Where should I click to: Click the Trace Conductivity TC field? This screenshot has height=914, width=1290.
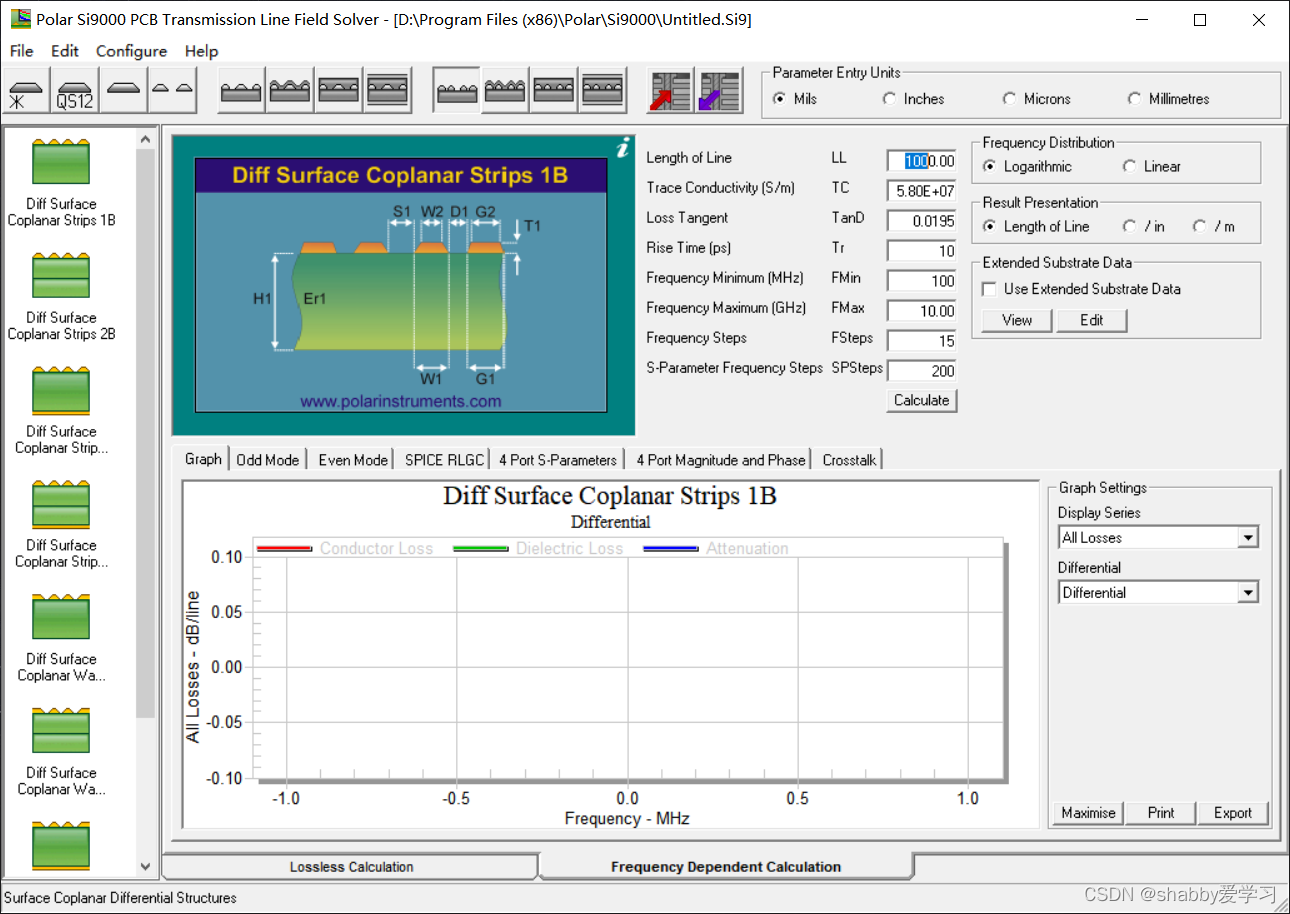pyautogui.click(x=921, y=191)
